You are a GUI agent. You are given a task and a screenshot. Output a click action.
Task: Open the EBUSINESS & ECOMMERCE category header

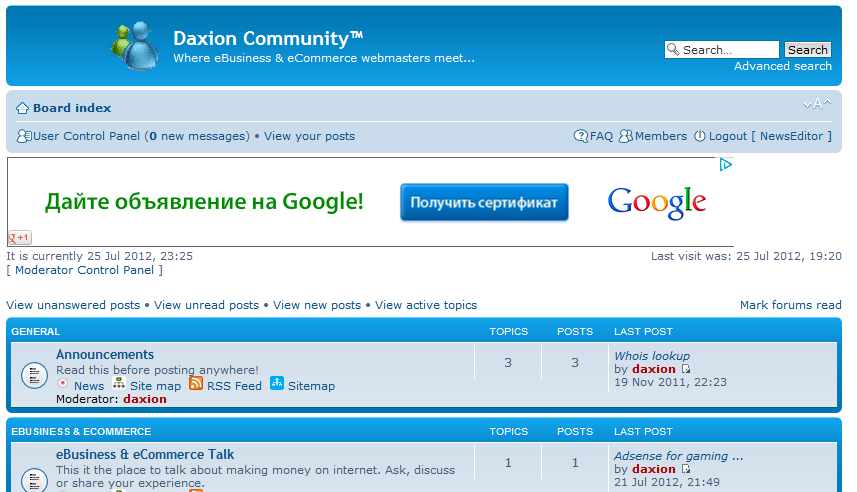coord(81,432)
